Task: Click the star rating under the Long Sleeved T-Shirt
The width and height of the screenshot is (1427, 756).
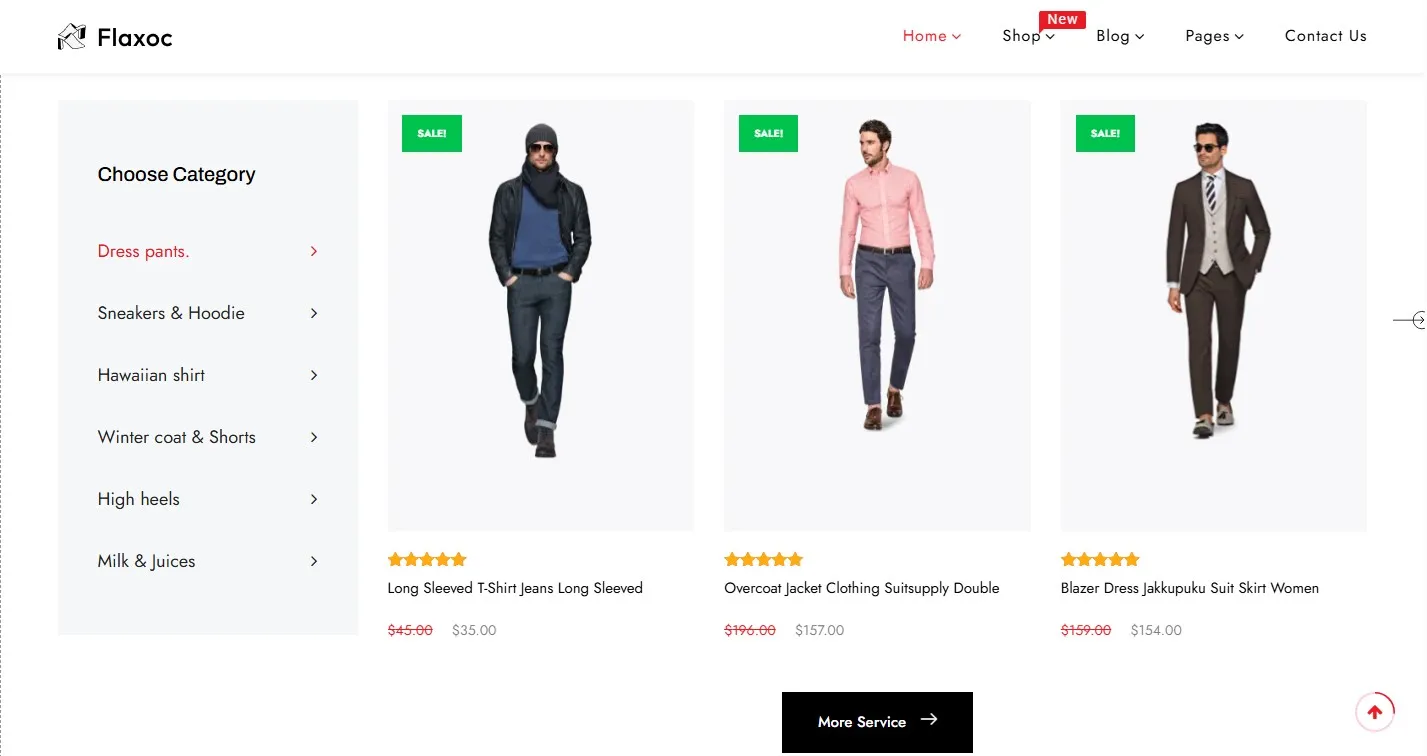Action: [x=427, y=560]
